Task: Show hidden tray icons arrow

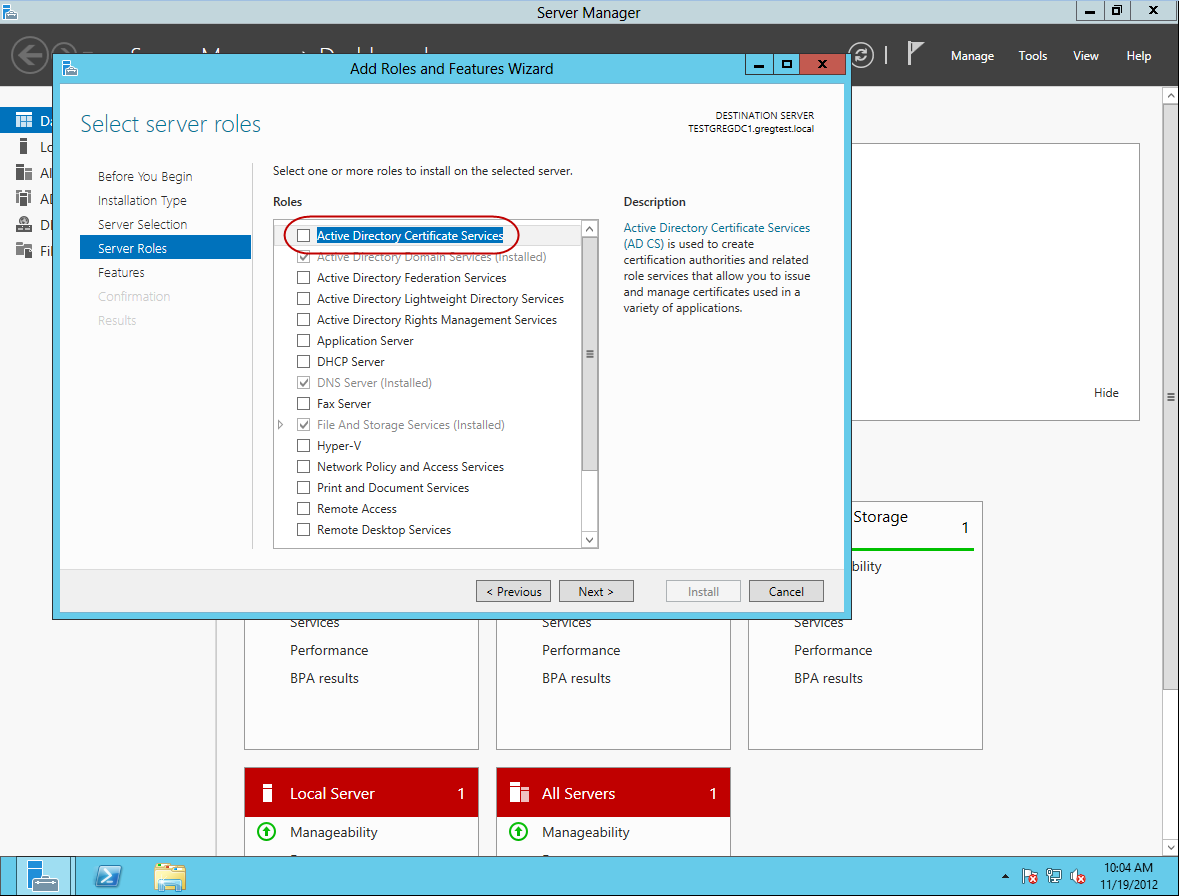Action: coord(1005,876)
